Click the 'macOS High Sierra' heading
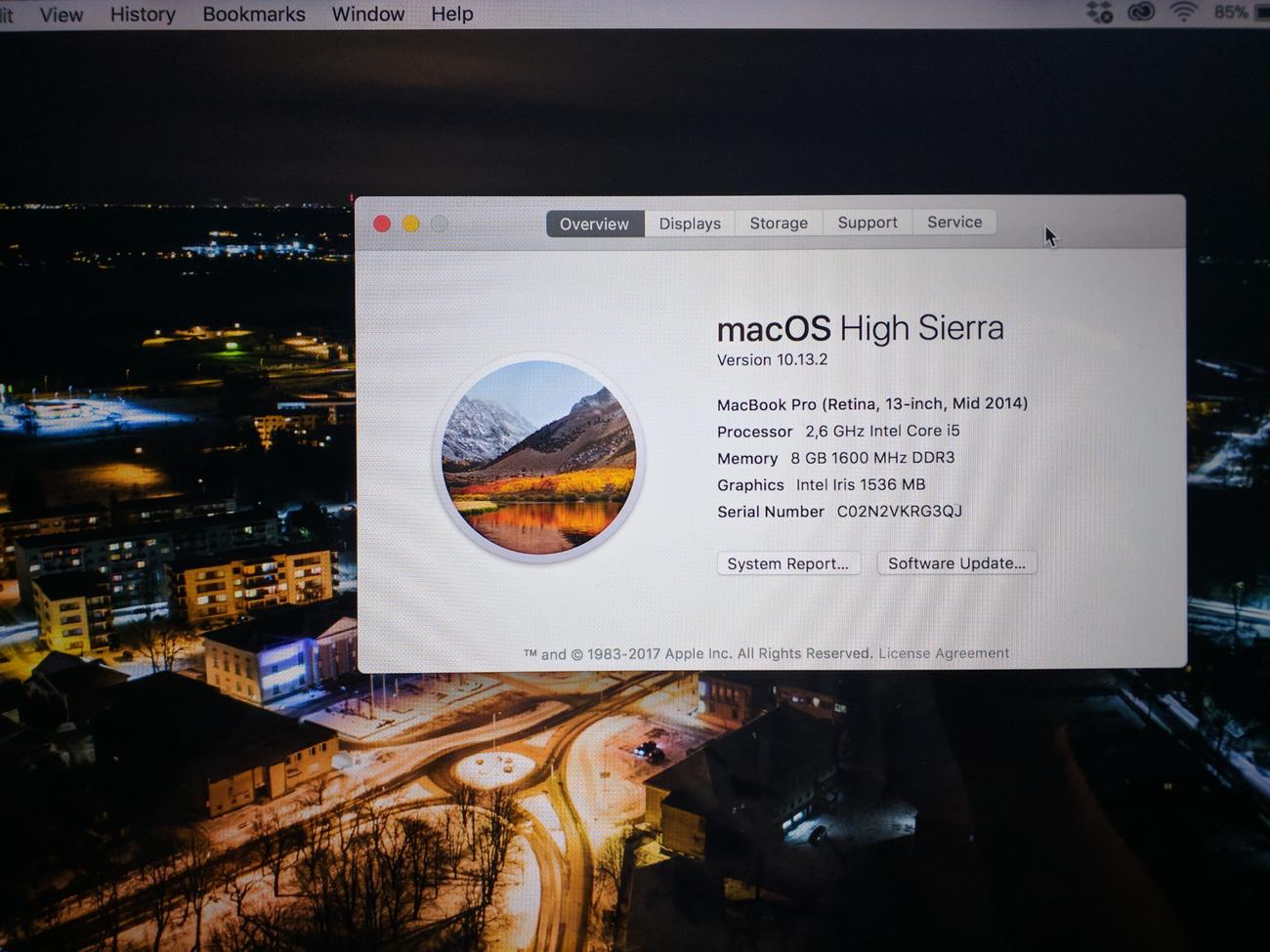 point(860,328)
